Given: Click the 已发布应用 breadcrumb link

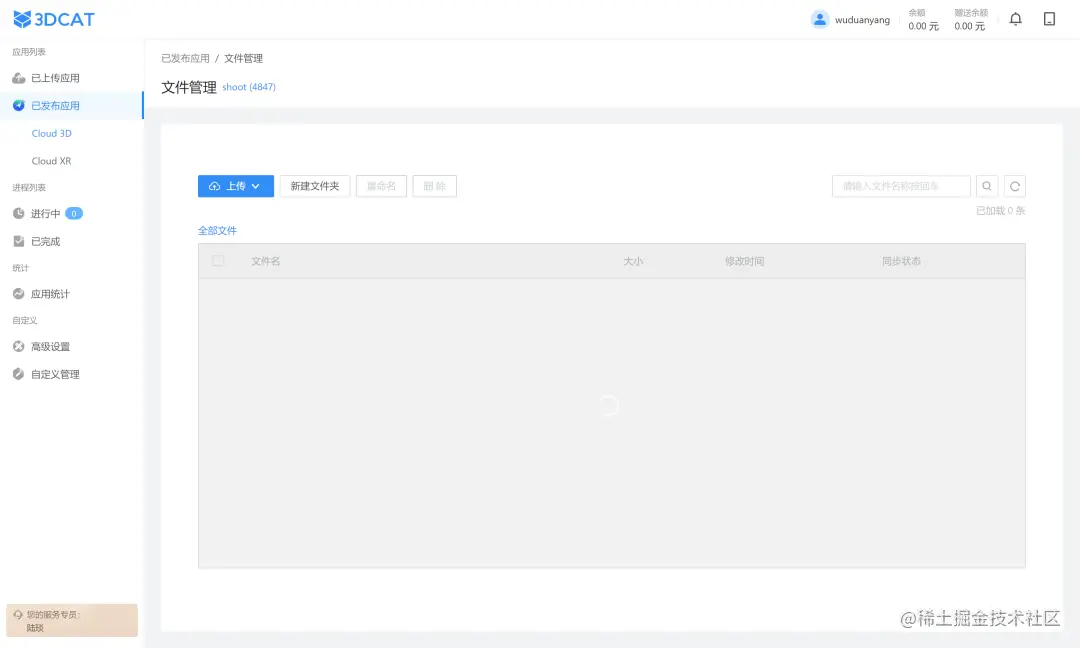Looking at the screenshot, I should 185,59.
